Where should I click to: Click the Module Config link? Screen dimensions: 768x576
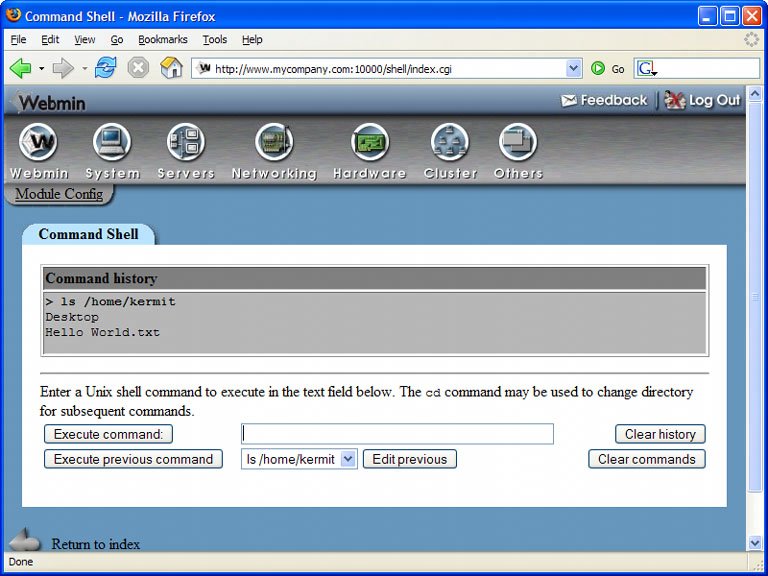(59, 194)
